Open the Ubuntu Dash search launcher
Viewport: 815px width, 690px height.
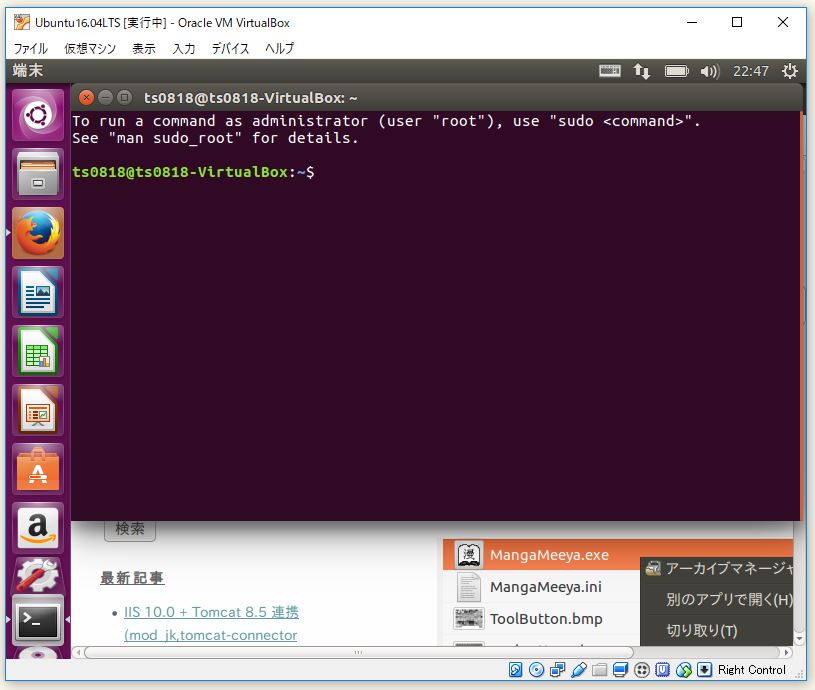(38, 115)
